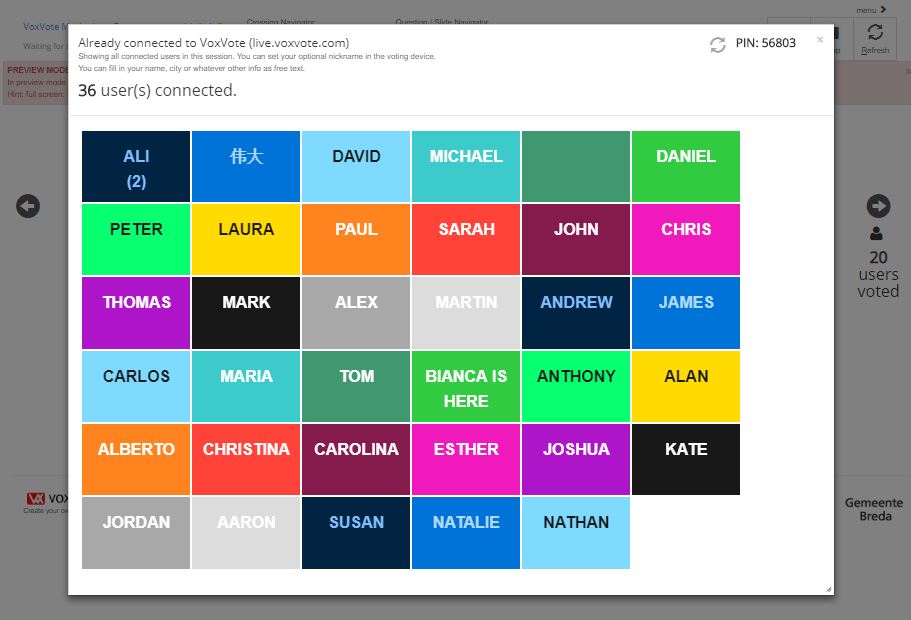The image size is (911, 620).
Task: Open the menu at top right
Action: pyautogui.click(x=871, y=10)
